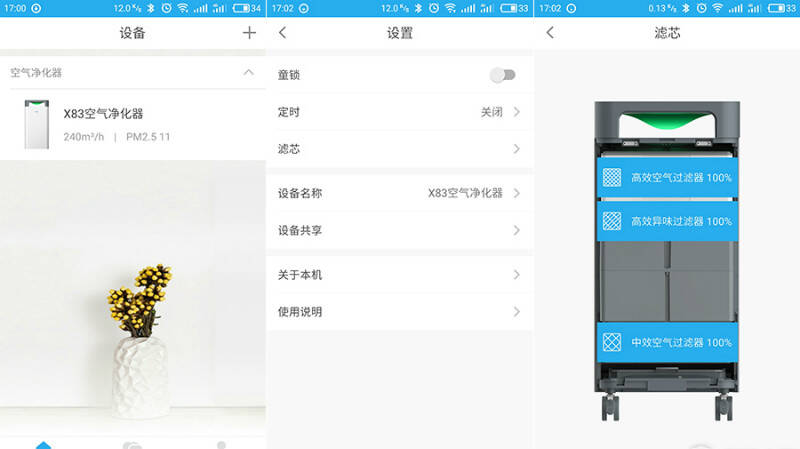Tap the Wi-Fi icon in first status bar
The image size is (800, 449).
[183, 8]
